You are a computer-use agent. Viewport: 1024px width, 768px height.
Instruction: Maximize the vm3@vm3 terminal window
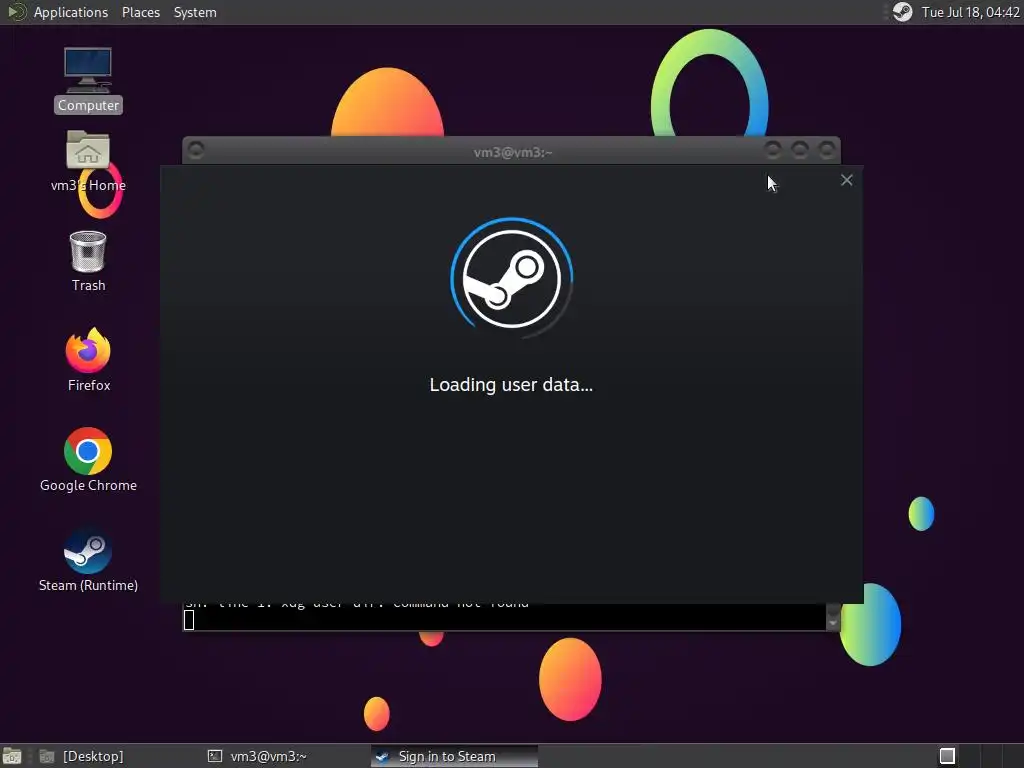(800, 151)
